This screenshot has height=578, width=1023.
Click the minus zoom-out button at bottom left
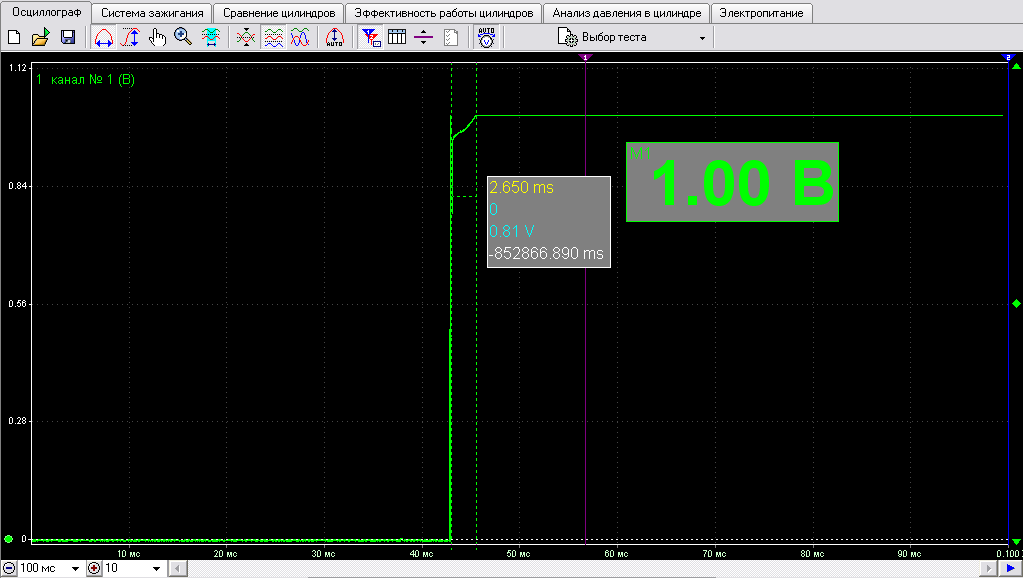coord(9,568)
